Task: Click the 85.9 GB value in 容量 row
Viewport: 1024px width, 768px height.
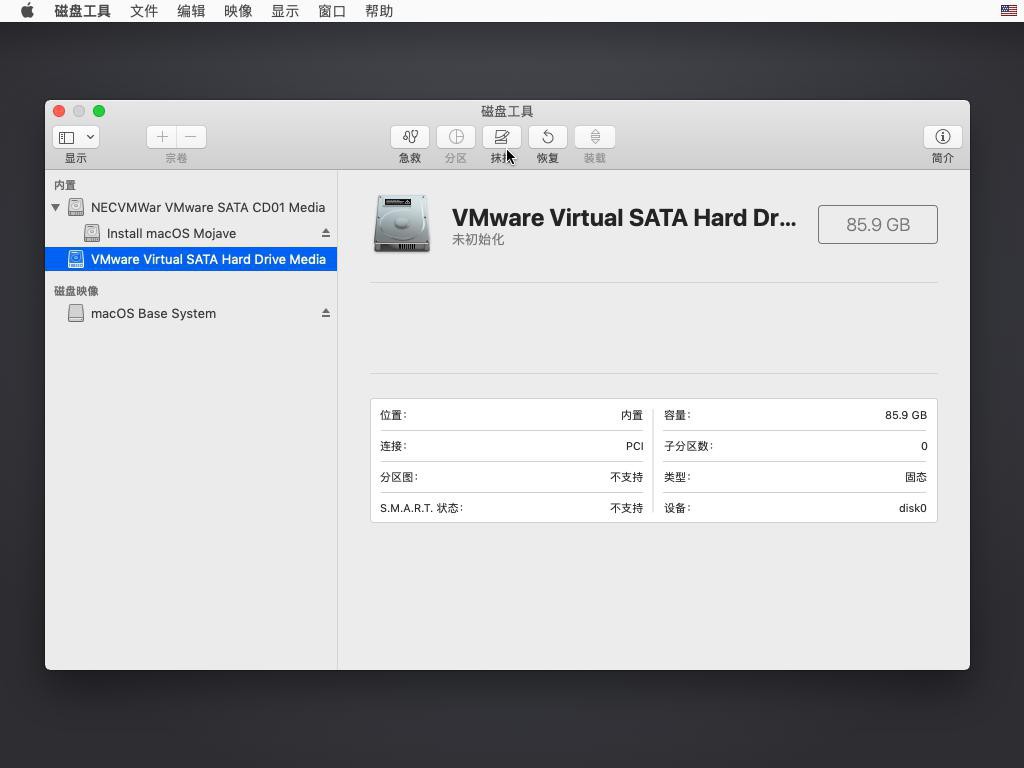Action: pos(906,415)
